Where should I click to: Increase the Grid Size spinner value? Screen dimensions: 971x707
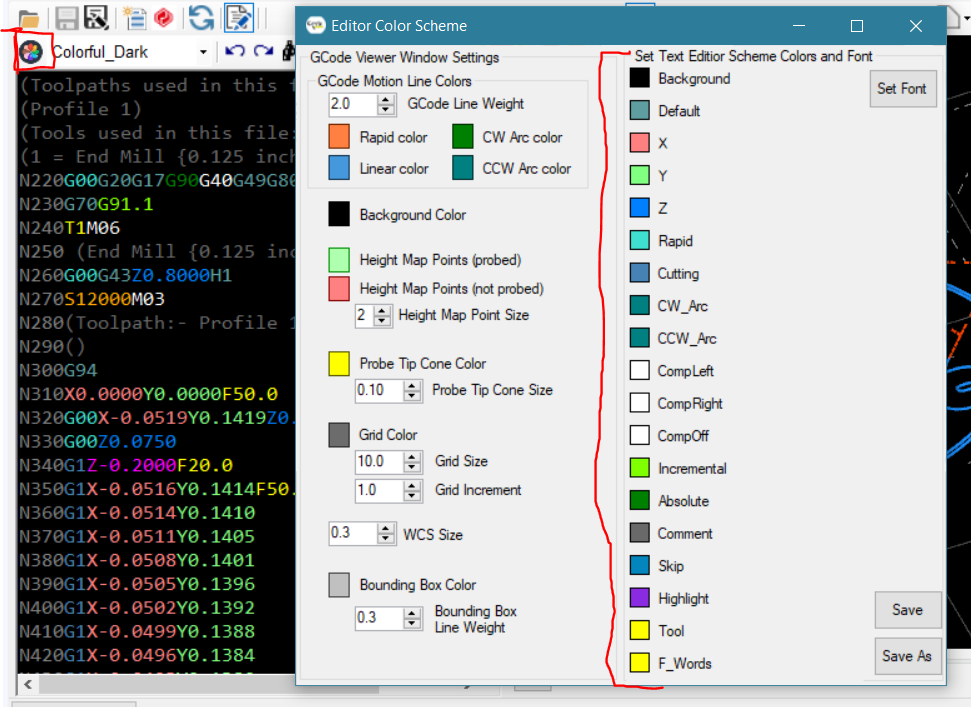click(x=412, y=457)
